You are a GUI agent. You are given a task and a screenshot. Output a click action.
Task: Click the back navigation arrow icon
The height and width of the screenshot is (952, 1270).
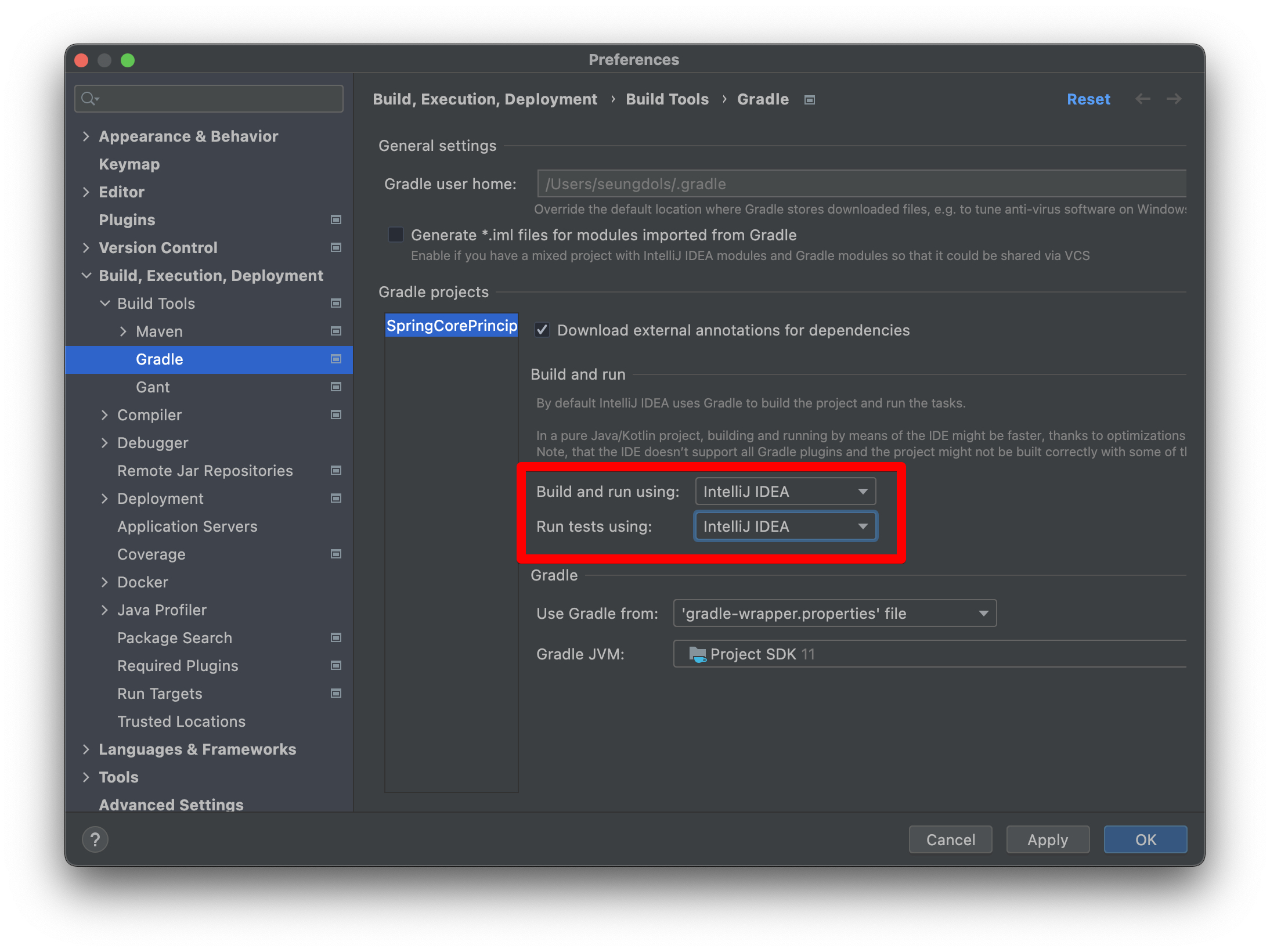coord(1142,99)
